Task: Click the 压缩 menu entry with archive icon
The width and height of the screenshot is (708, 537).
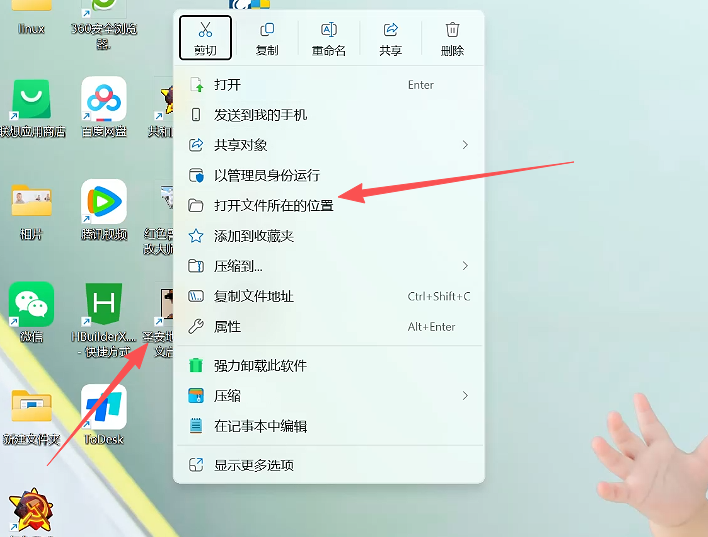Action: click(x=329, y=396)
